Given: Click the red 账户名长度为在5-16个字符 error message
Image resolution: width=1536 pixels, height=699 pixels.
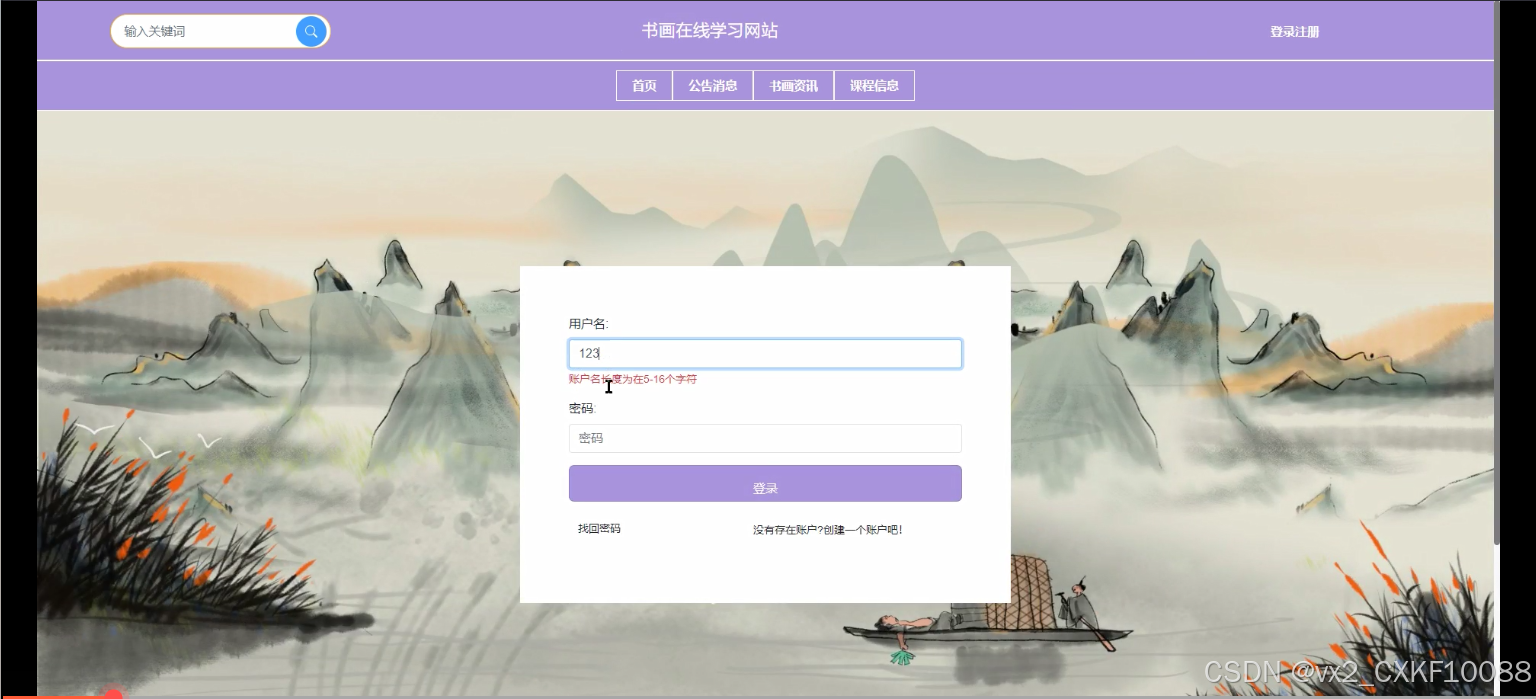Looking at the screenshot, I should (x=633, y=379).
